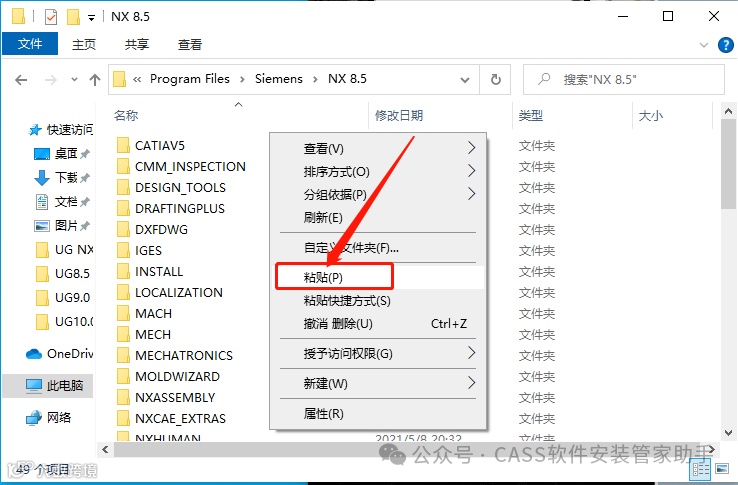Click NX 8.5 breadcrumb in address bar
Image resolution: width=738 pixels, height=485 pixels.
pos(347,79)
